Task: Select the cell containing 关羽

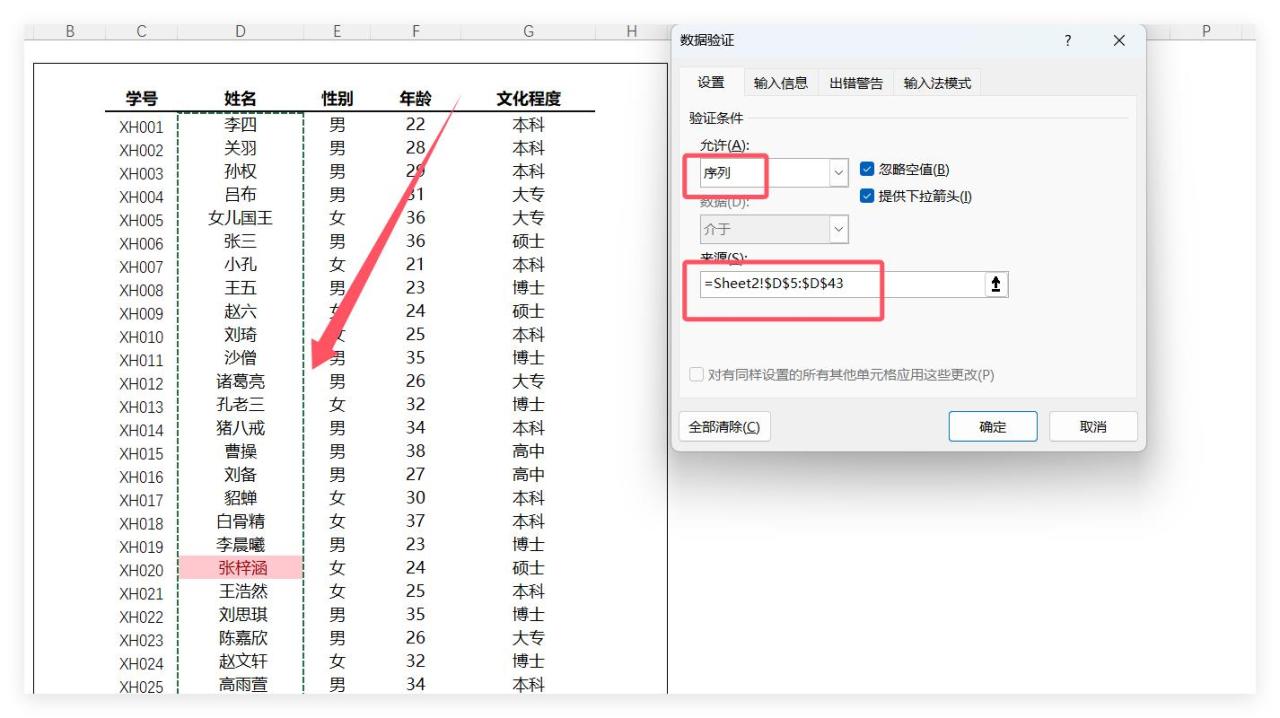Action: [x=240, y=148]
